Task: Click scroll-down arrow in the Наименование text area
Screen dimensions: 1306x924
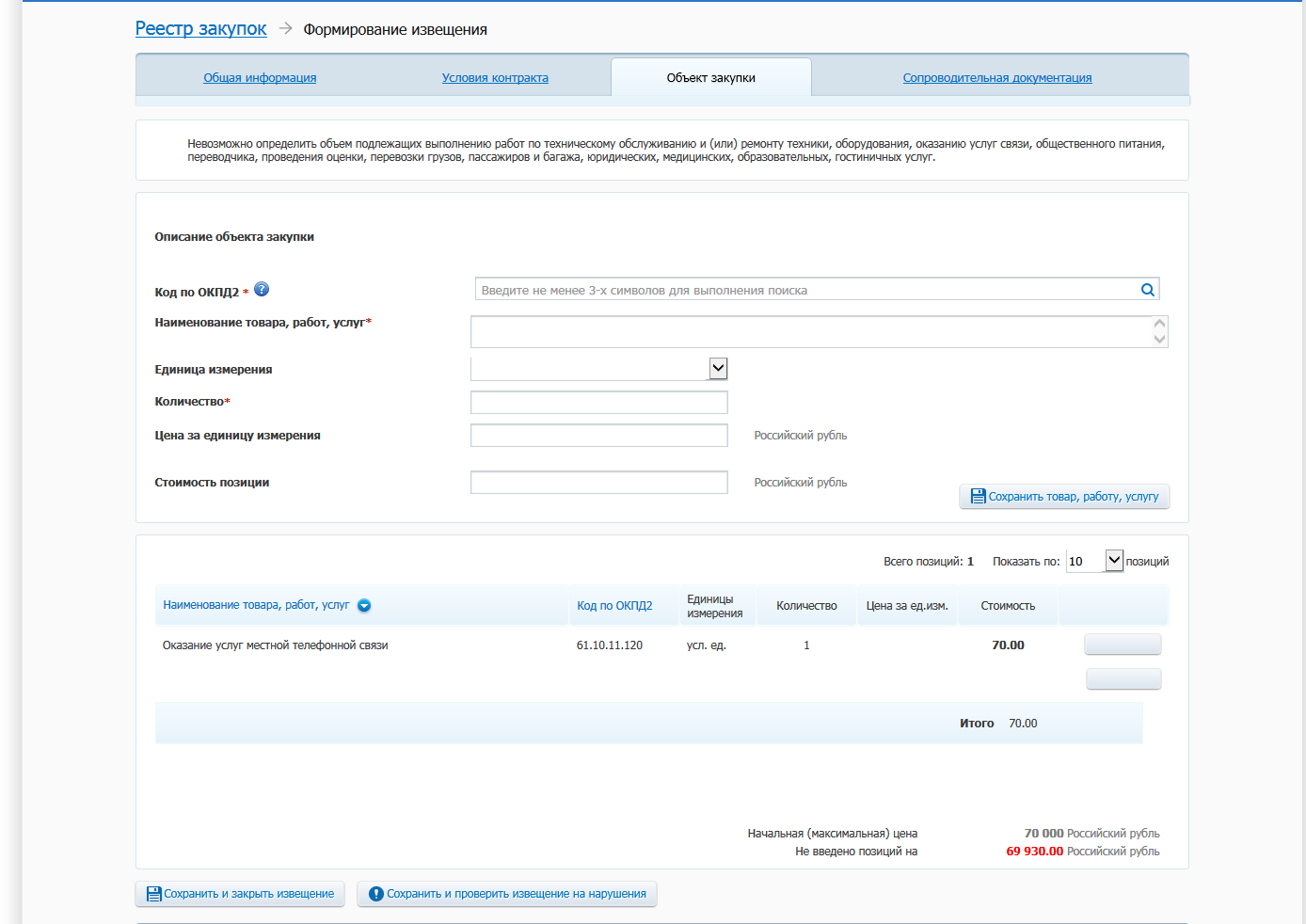Action: (1159, 340)
